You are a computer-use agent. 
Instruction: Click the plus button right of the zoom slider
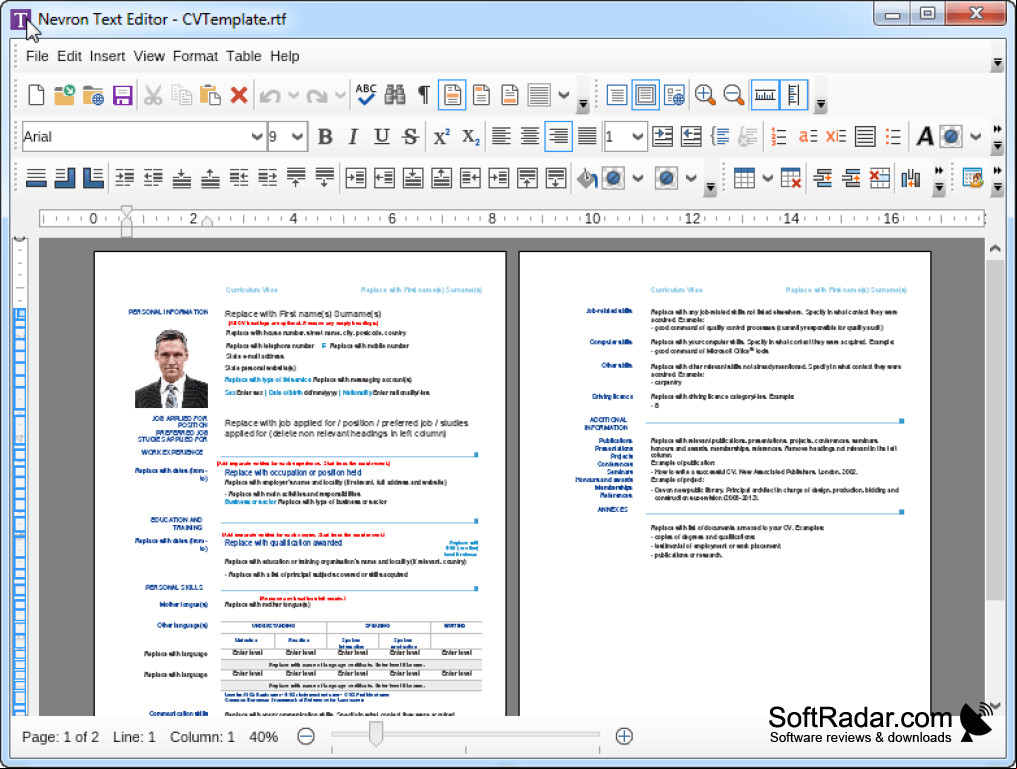coord(624,737)
